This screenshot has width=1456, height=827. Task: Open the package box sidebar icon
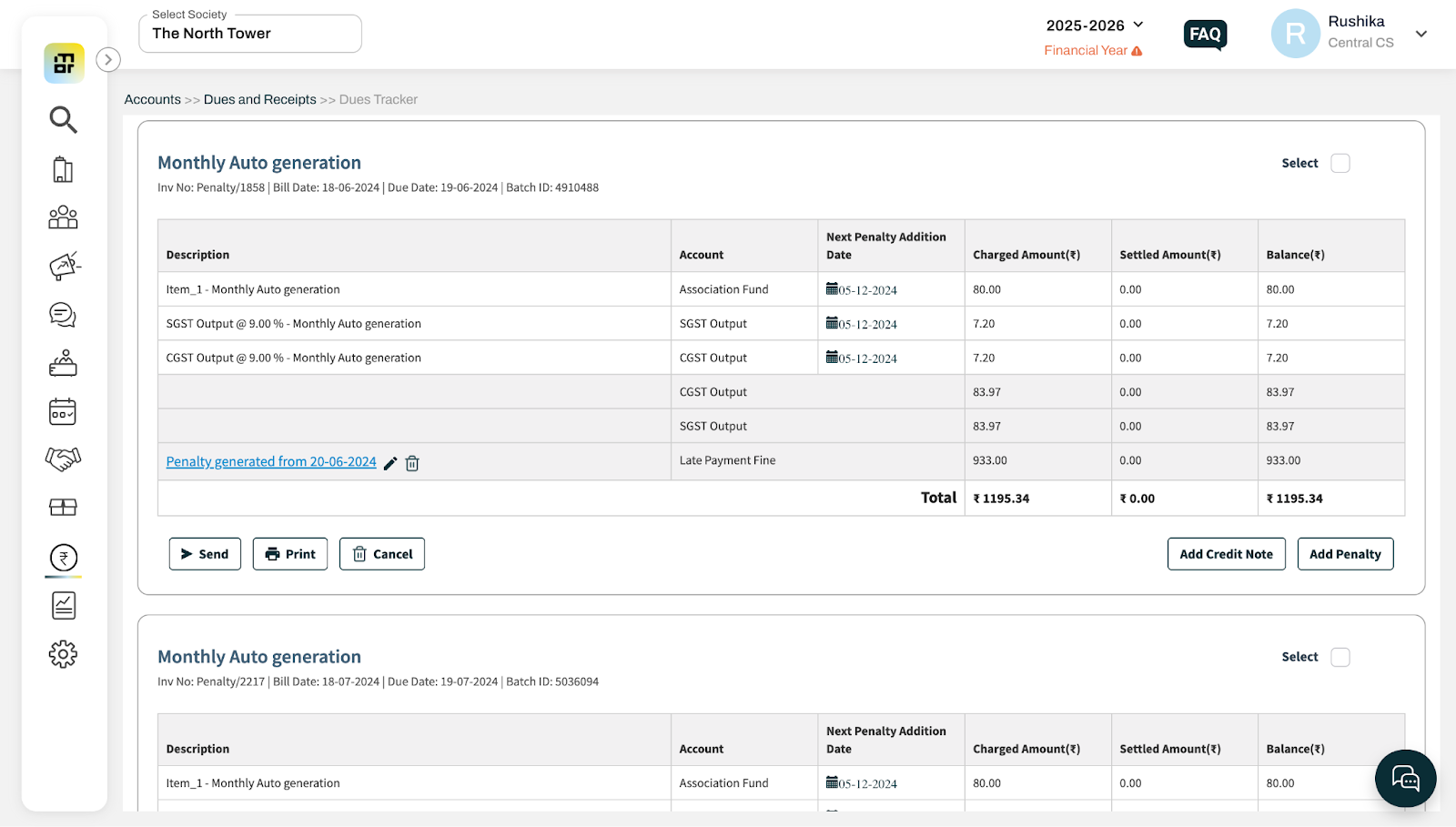pyautogui.click(x=63, y=508)
